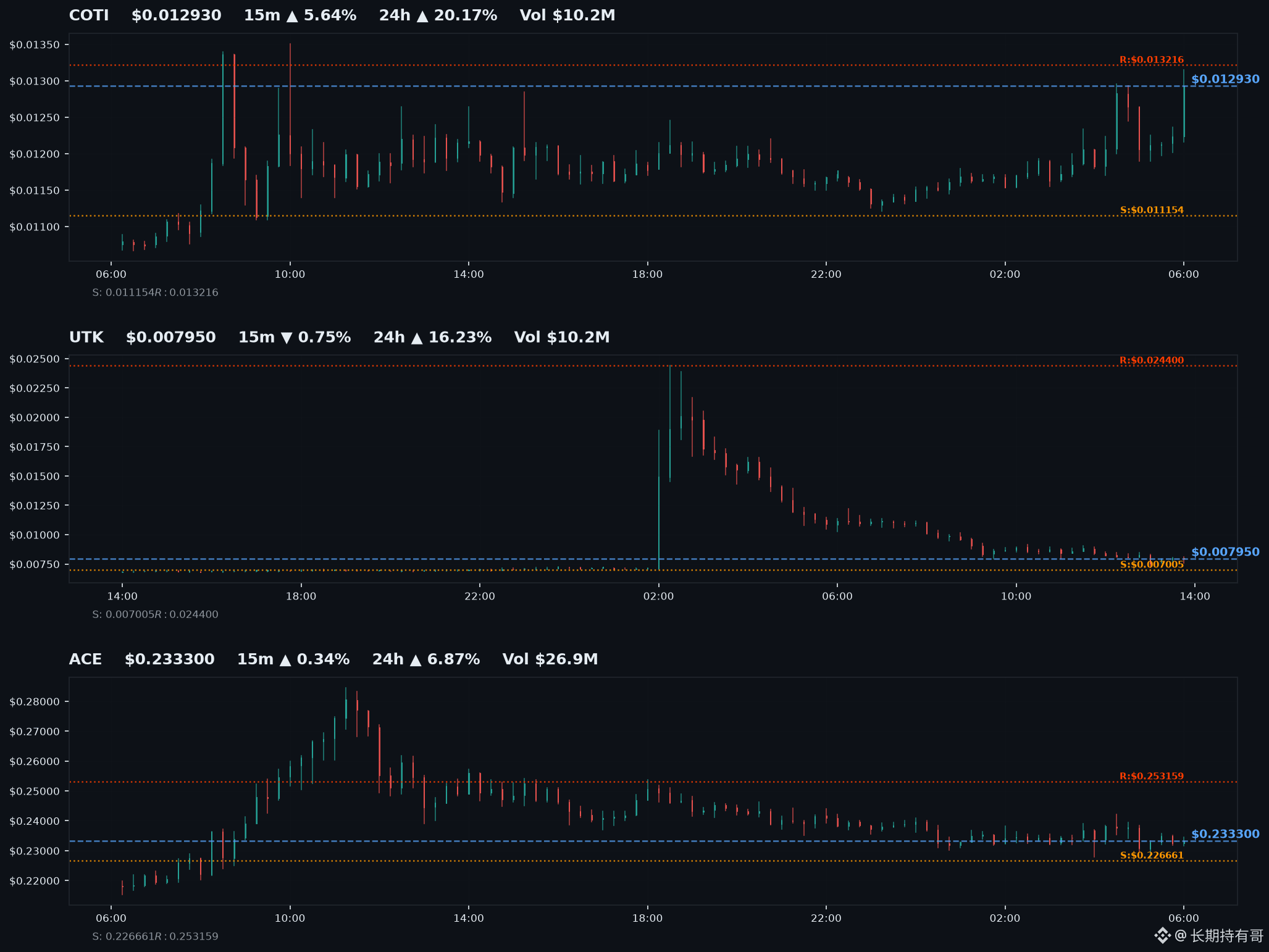Select UTK footnote S: 0.007005R : 0.024400
The image size is (1269, 952).
pyautogui.click(x=155, y=615)
